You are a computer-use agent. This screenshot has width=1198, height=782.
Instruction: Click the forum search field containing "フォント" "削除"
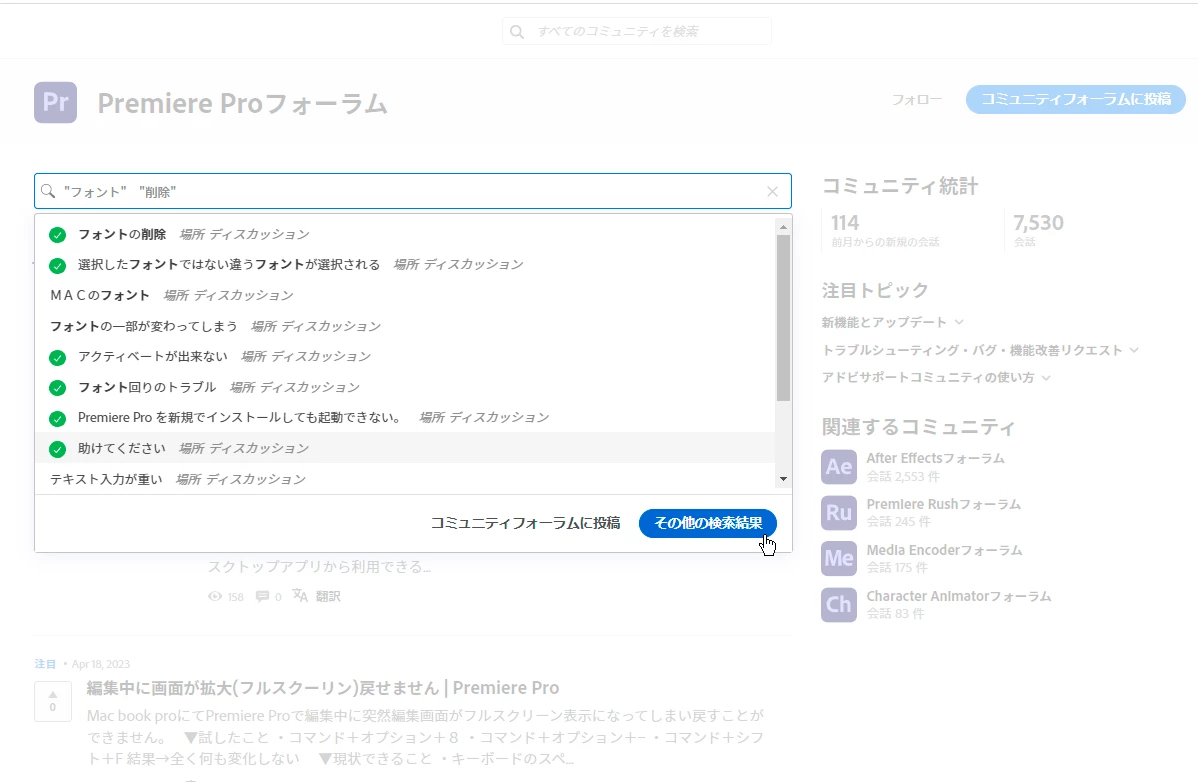tap(413, 191)
